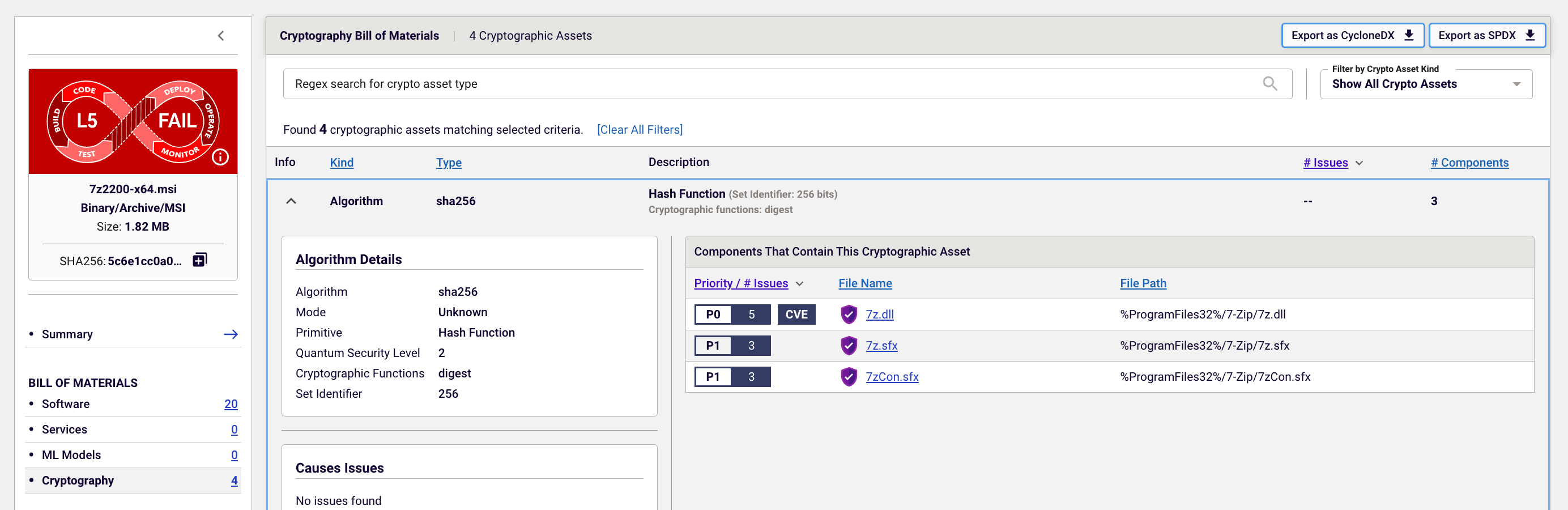Collapse the left sidebar with chevron icon
This screenshot has height=510, width=1568.
(221, 36)
